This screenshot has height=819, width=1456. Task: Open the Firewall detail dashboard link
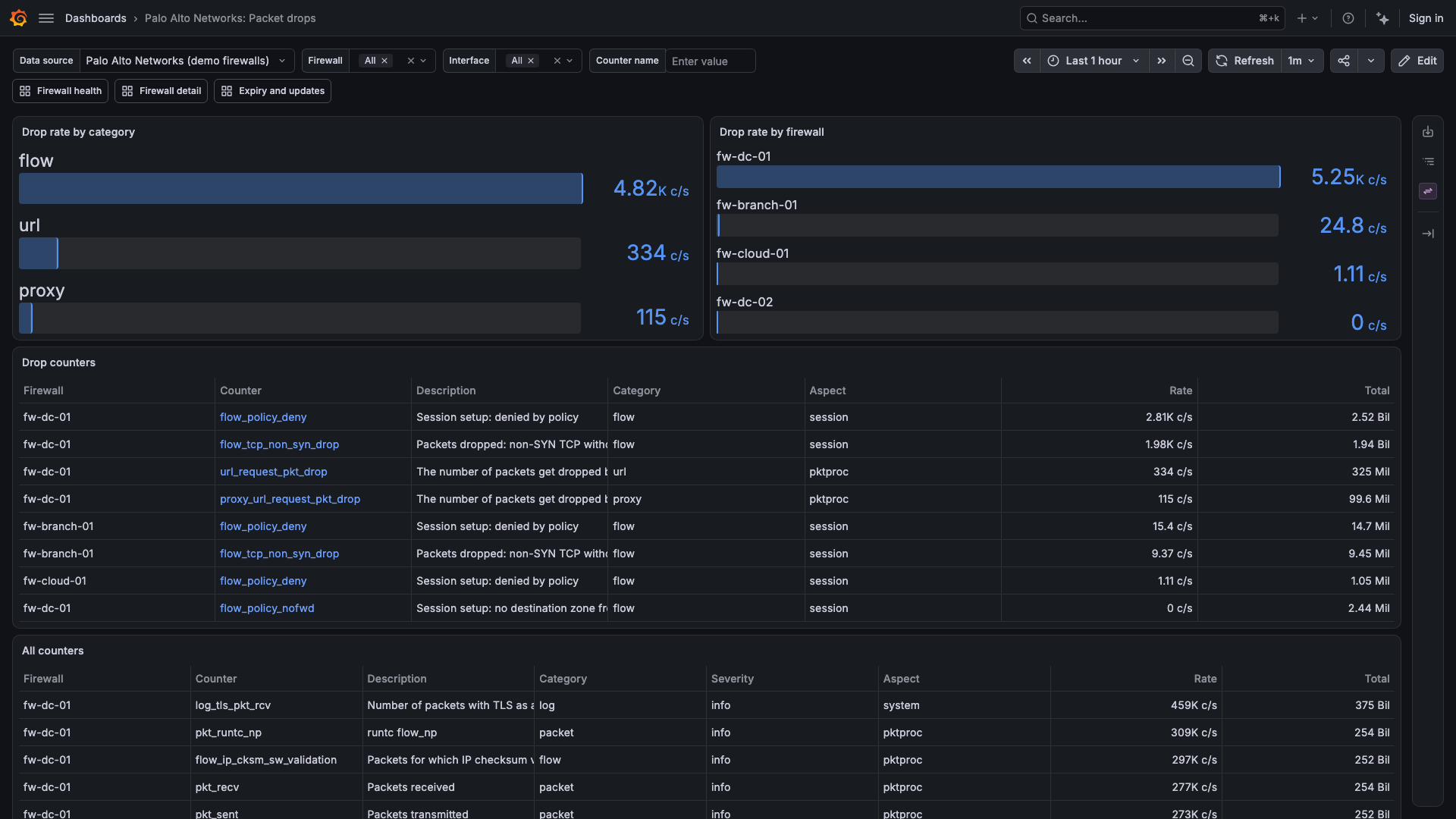click(x=162, y=91)
